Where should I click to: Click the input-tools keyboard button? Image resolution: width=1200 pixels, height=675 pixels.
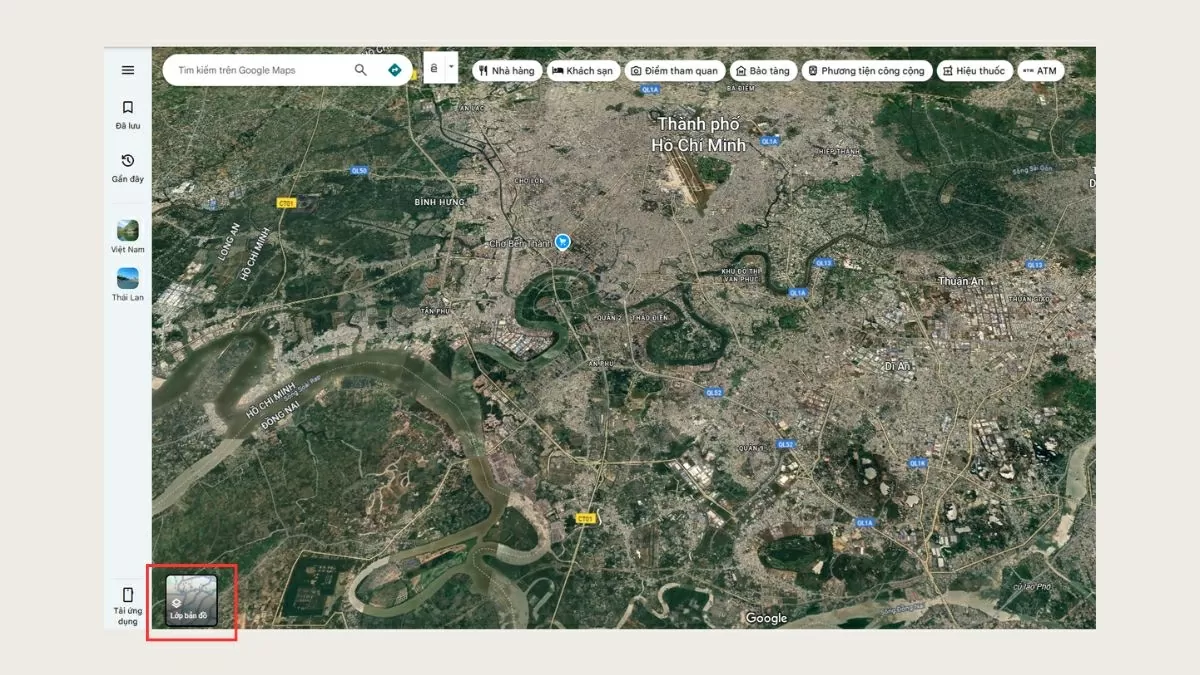point(435,68)
